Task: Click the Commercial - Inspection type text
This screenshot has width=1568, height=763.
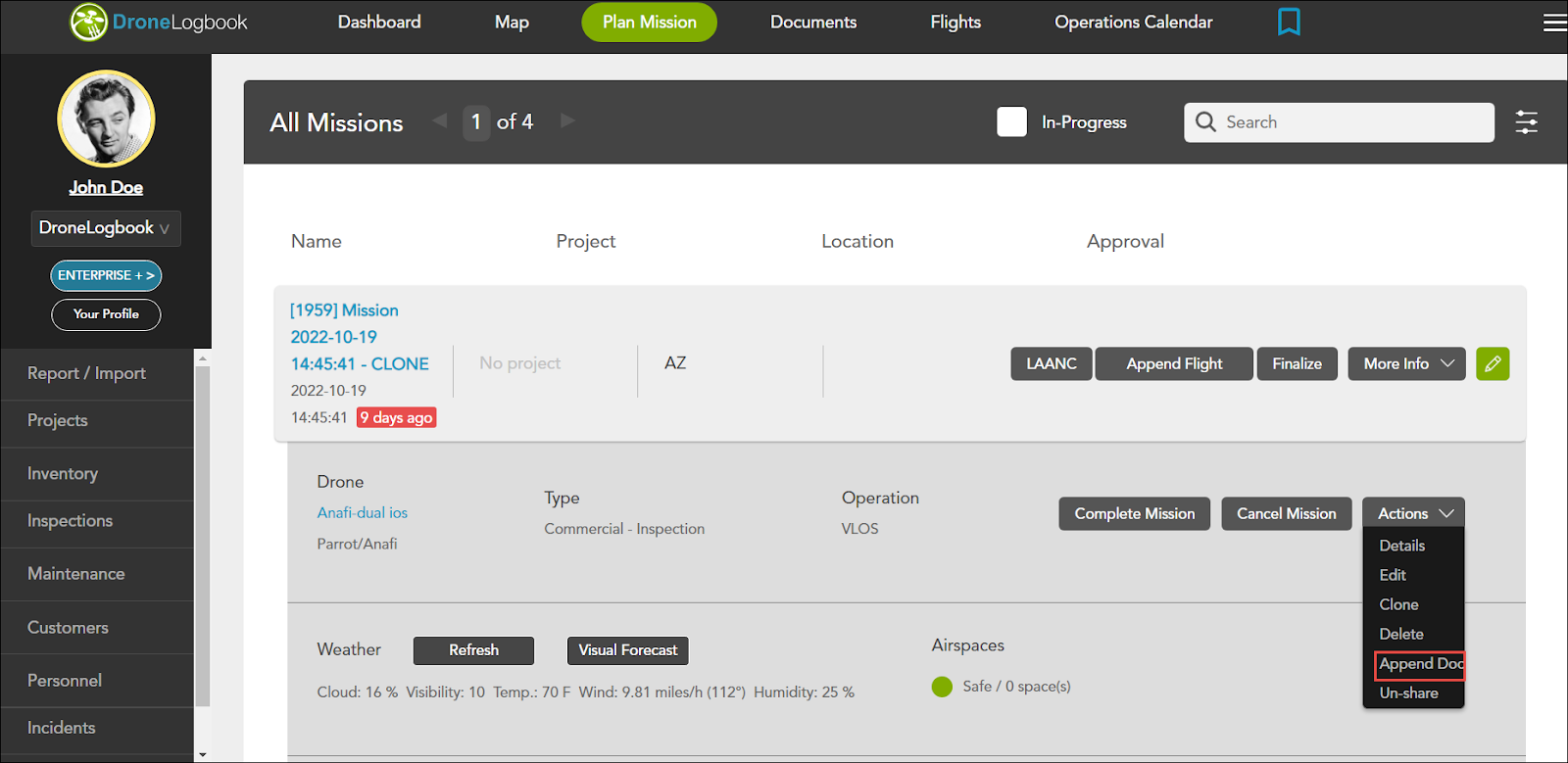Action: click(x=624, y=529)
